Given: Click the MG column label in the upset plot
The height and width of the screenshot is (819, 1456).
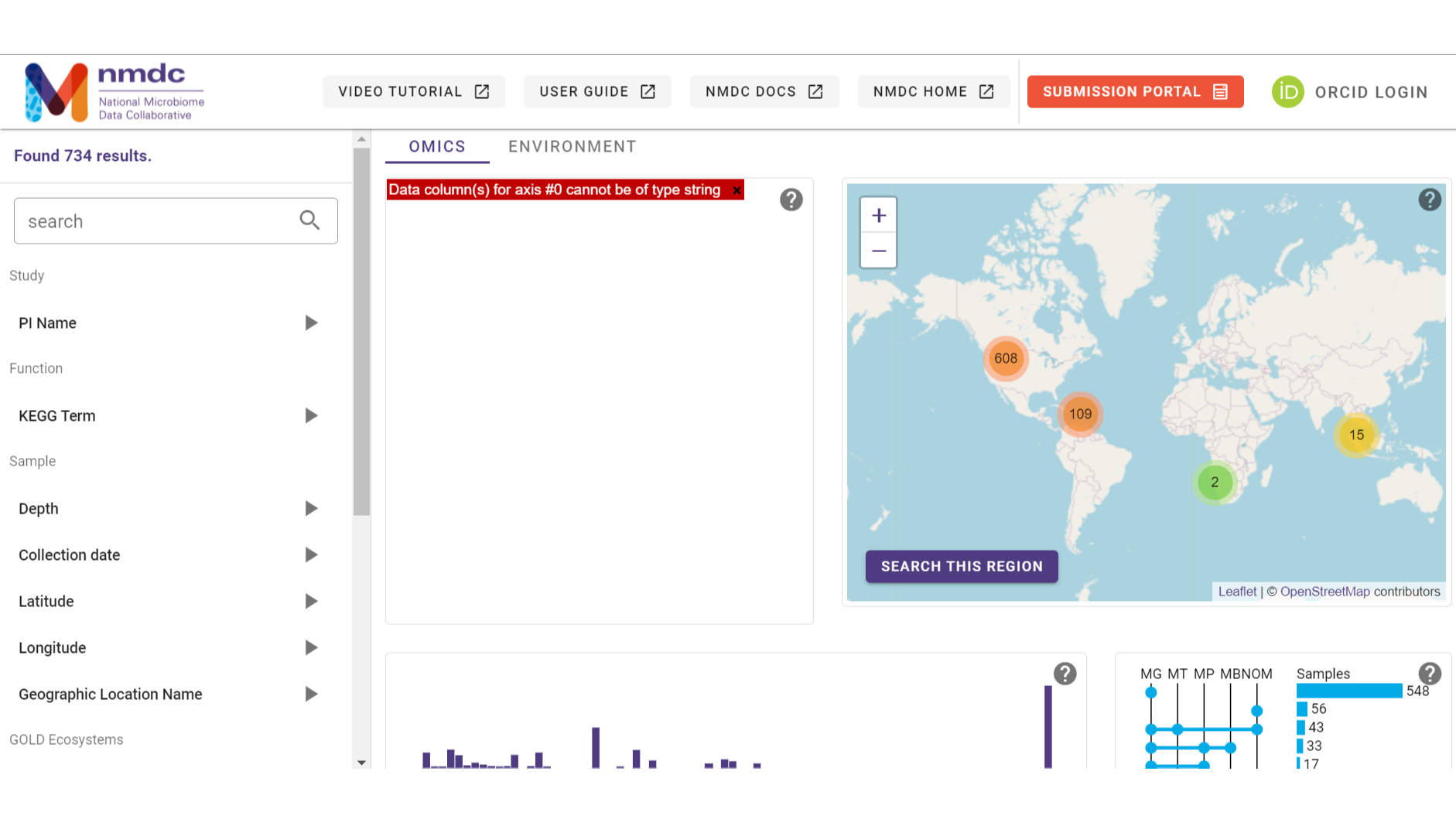Looking at the screenshot, I should click(x=1150, y=674).
